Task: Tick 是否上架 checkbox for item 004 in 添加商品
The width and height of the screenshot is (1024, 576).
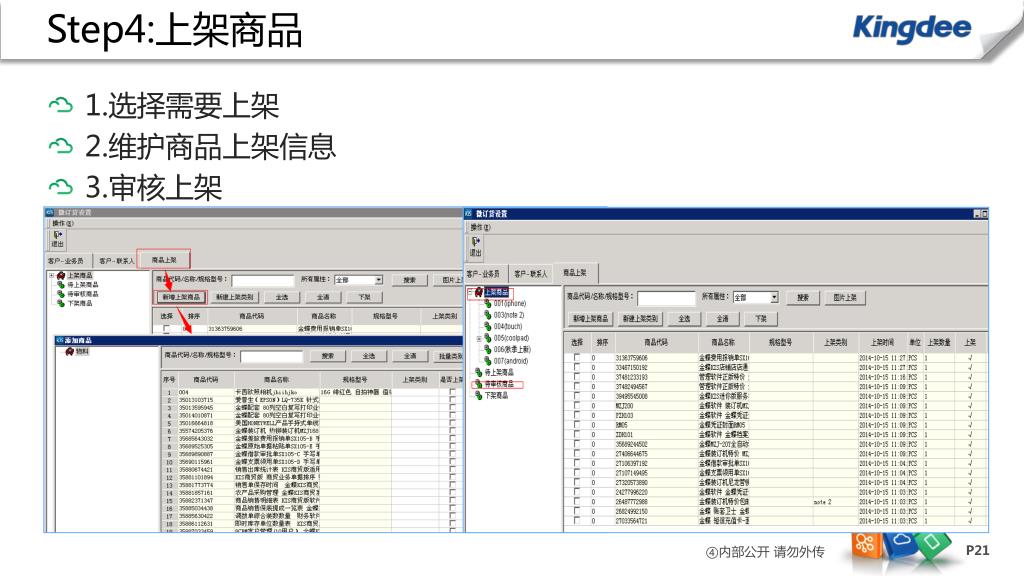Action: tap(452, 392)
